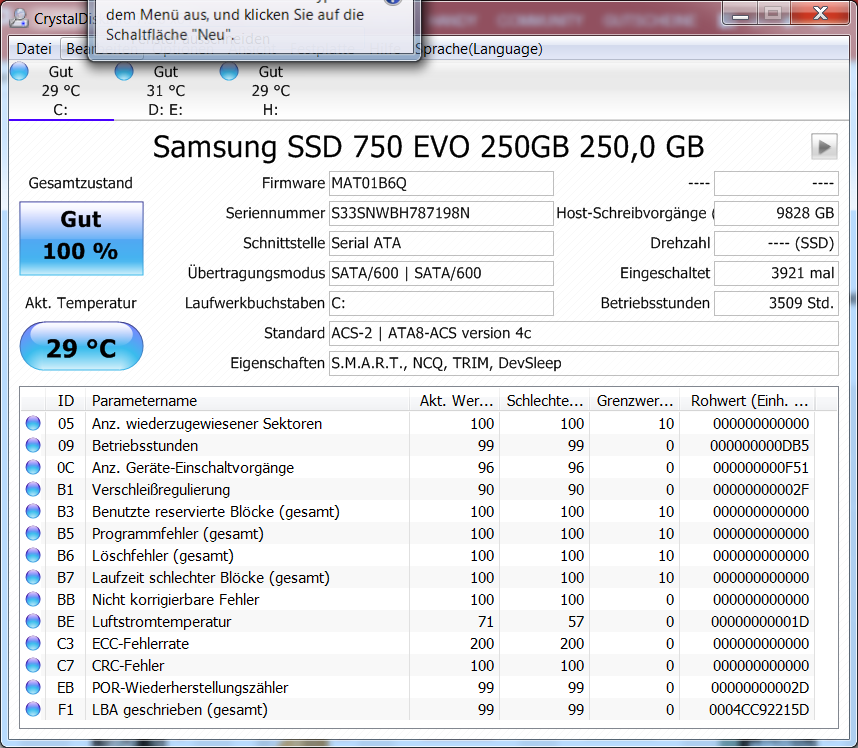
Task: Click the blue status orb for drive C:
Action: 19,71
